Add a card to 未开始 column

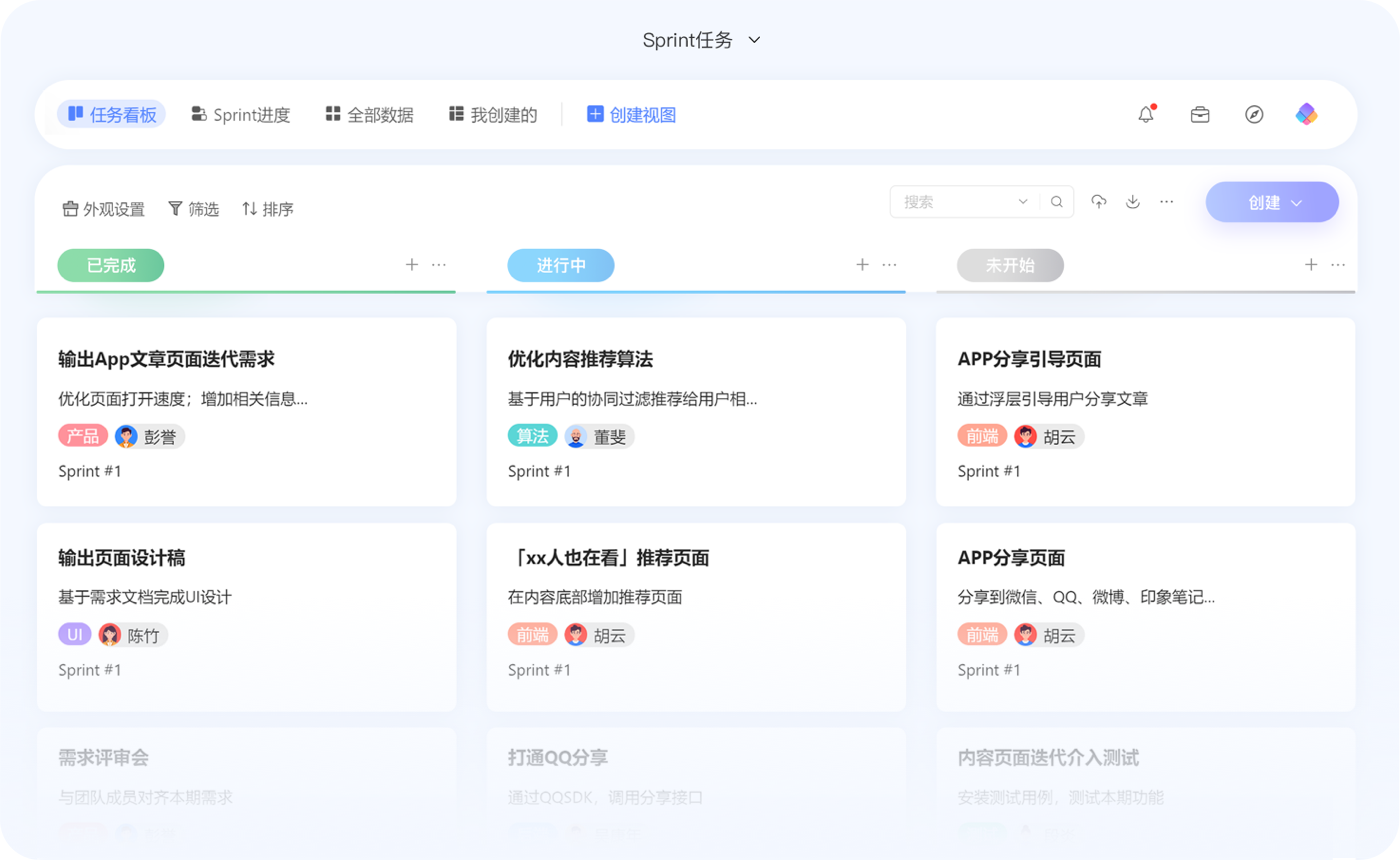[1311, 265]
